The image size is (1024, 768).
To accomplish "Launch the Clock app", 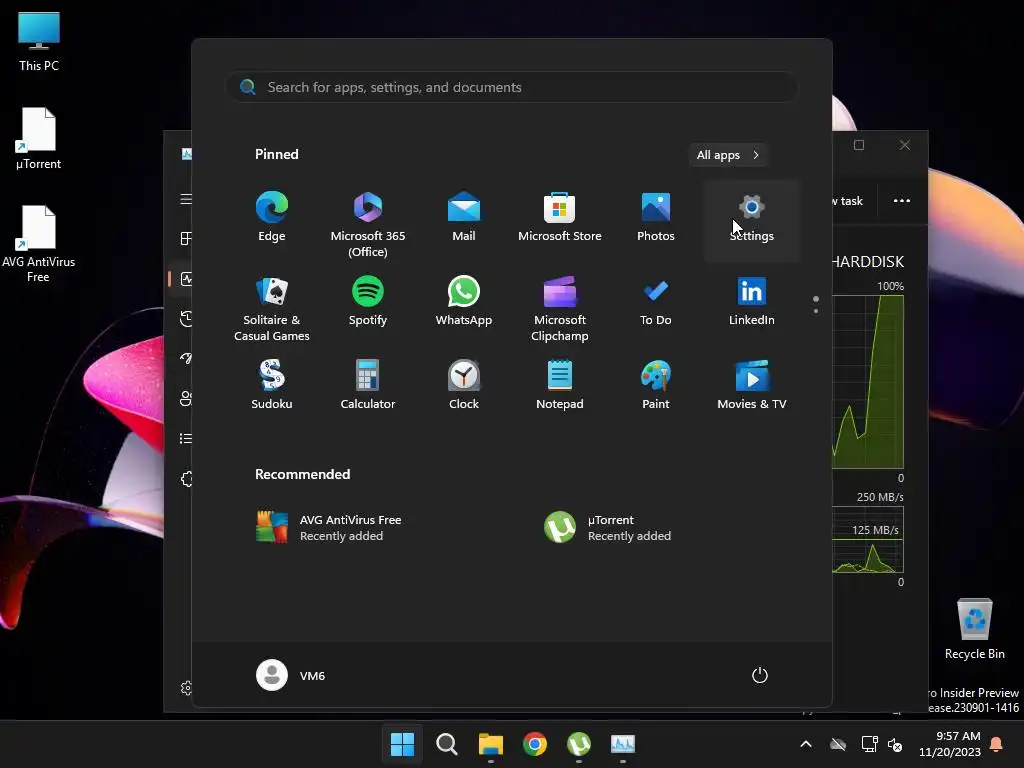I will (464, 385).
